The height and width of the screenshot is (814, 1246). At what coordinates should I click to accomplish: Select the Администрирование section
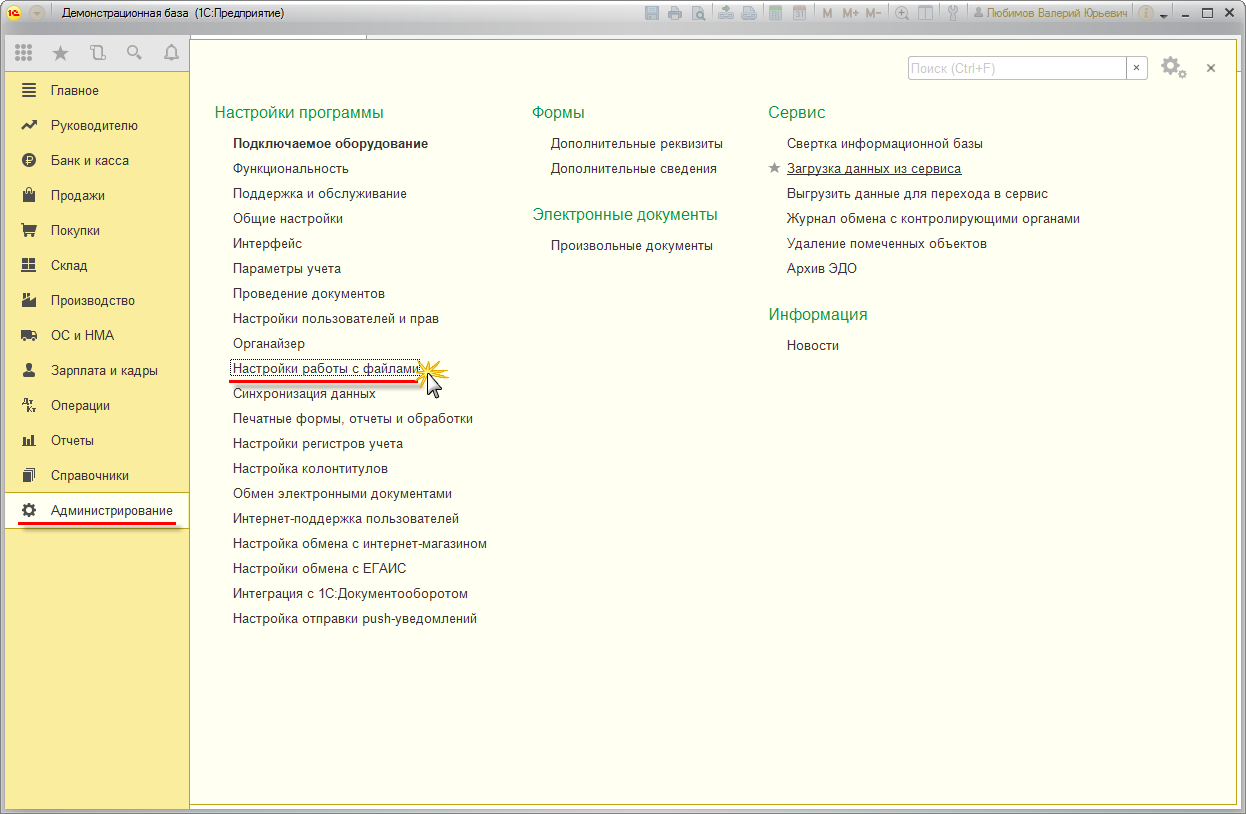(95, 510)
